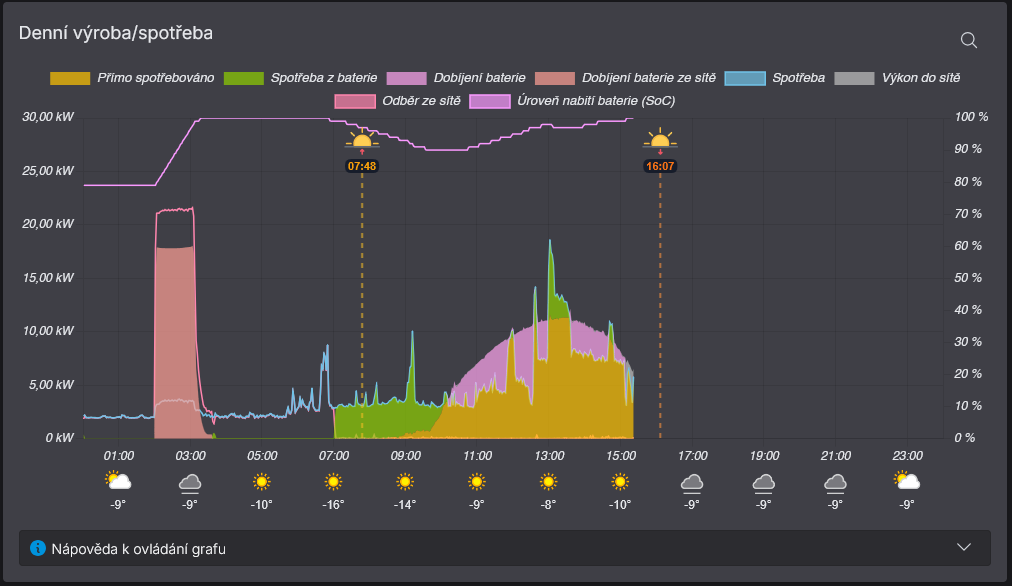Expand the help panel chevron arrow
This screenshot has height=586, width=1012.
pos(964,547)
